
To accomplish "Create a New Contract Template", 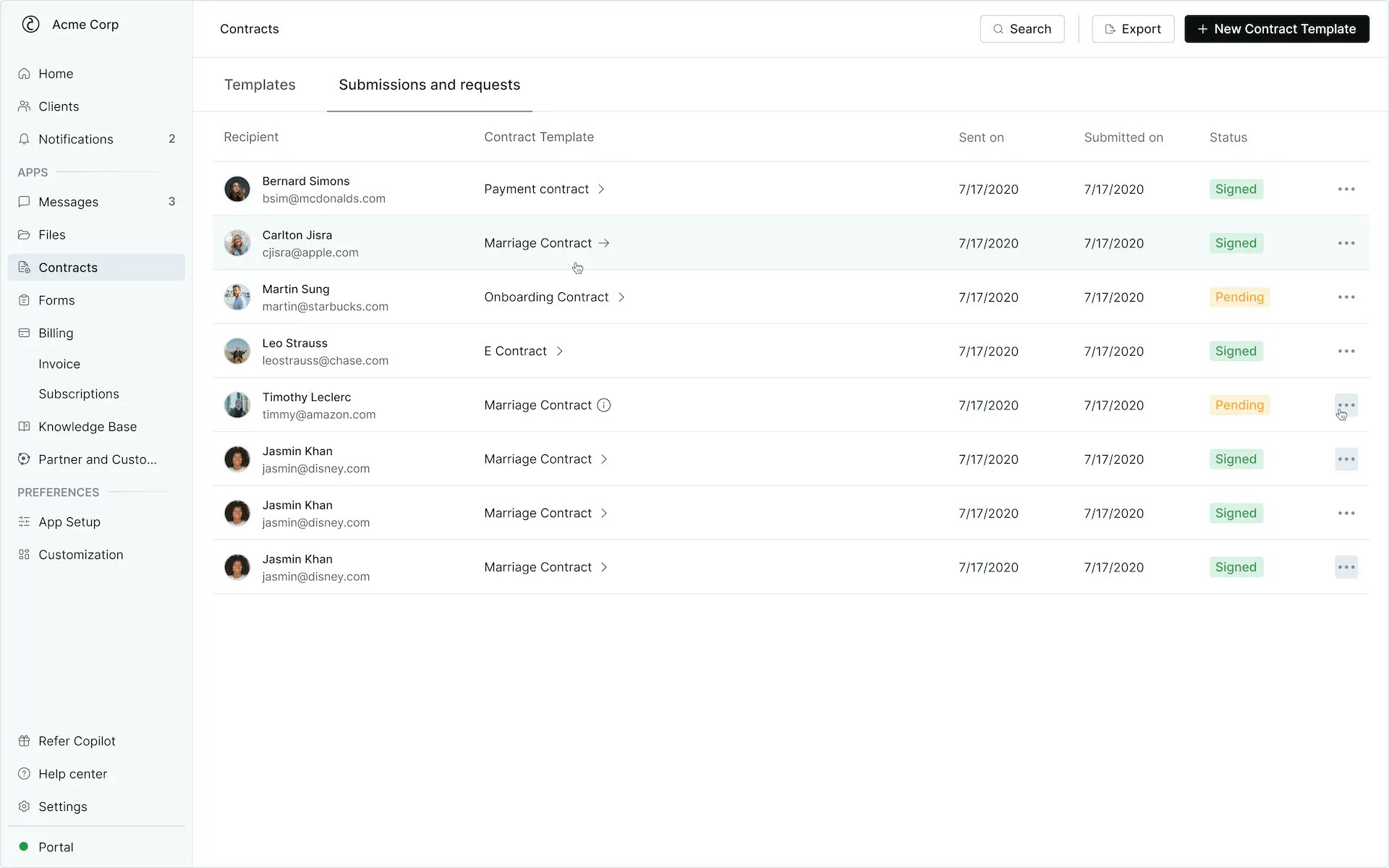I will (1276, 29).
